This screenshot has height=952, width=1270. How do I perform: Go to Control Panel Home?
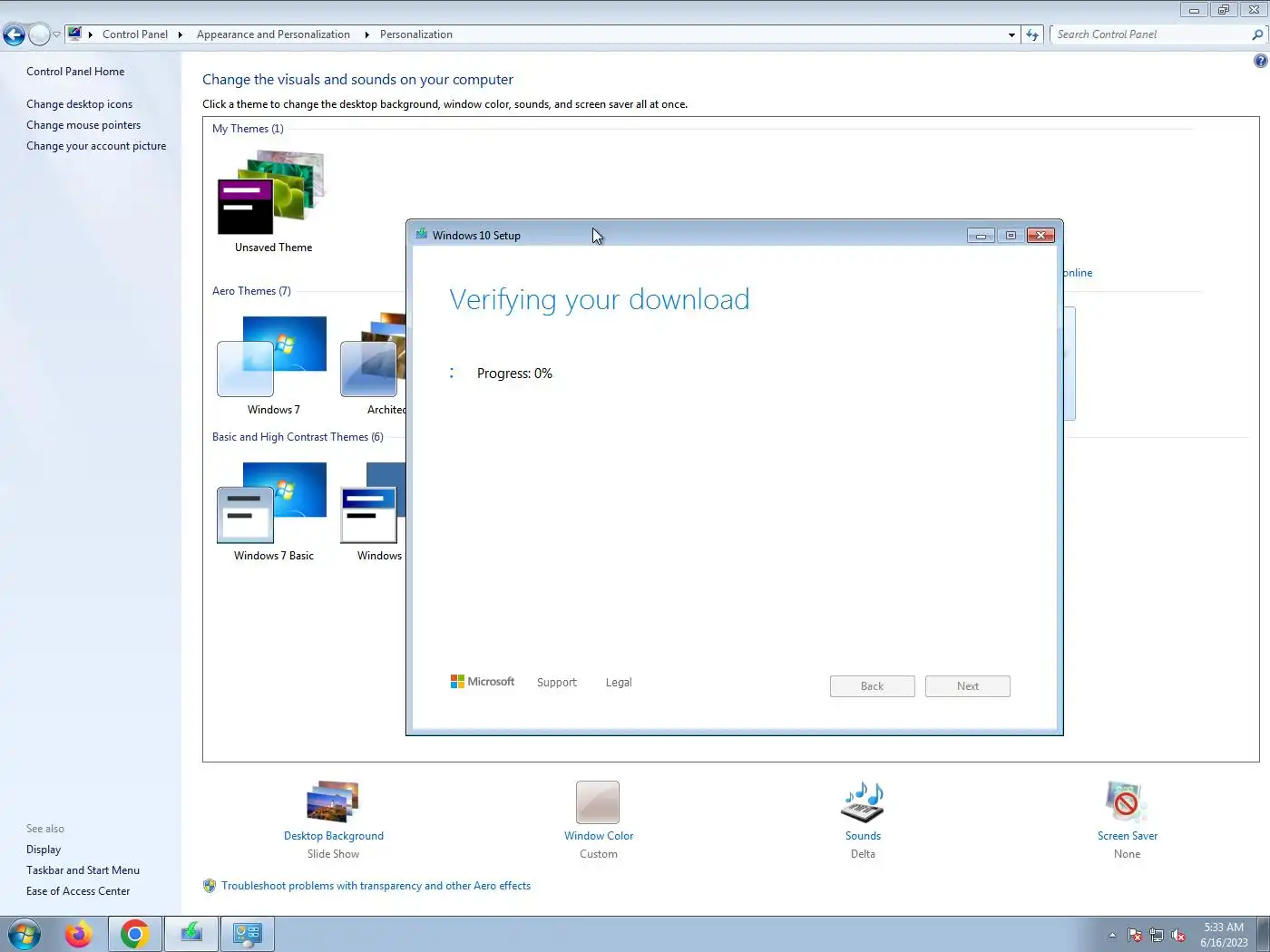pos(75,72)
